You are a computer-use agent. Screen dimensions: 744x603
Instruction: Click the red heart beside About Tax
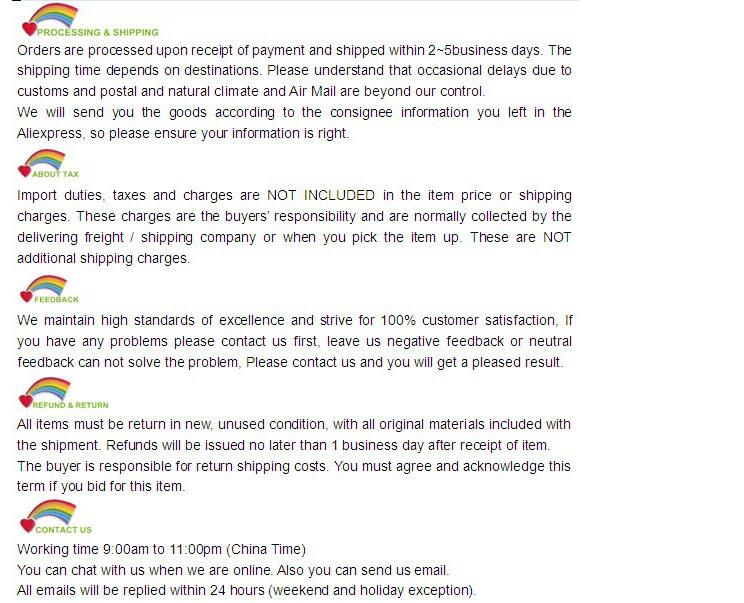click(x=25, y=171)
